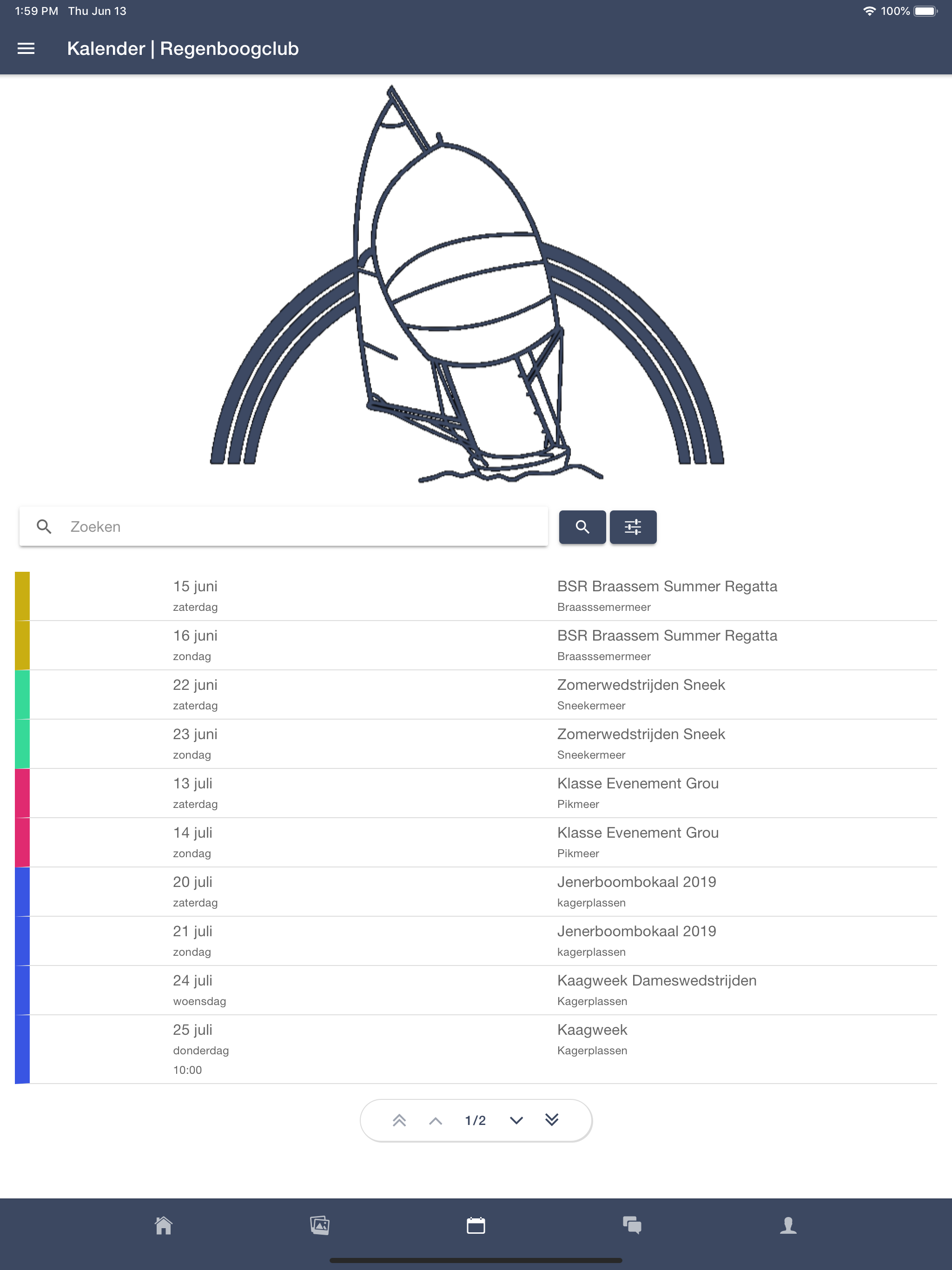Go to the previous page with the single up chevron
Viewport: 952px width, 1270px height.
(x=436, y=1121)
